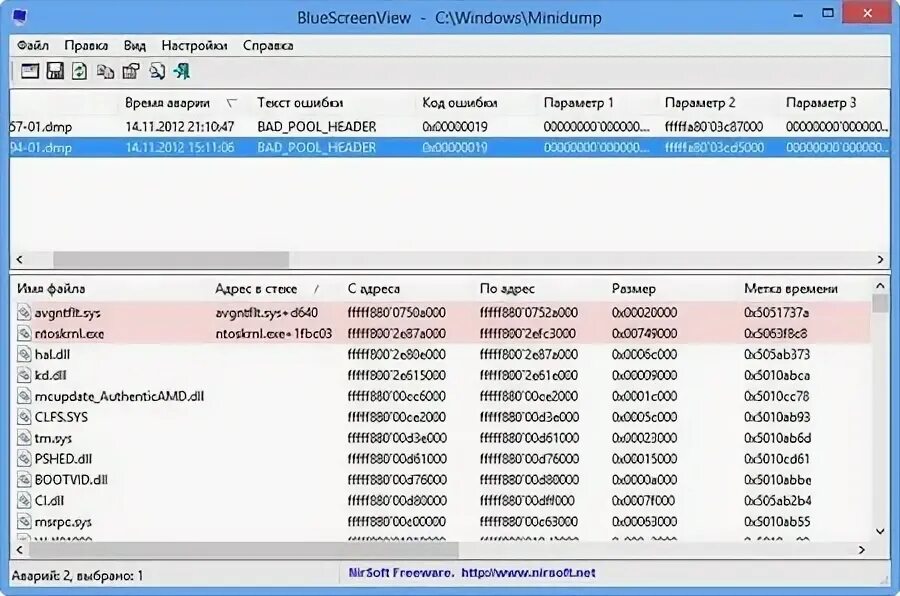Image resolution: width=900 pixels, height=596 pixels.
Task: Sort by Адрес в стеке column header
Action: click(256, 289)
